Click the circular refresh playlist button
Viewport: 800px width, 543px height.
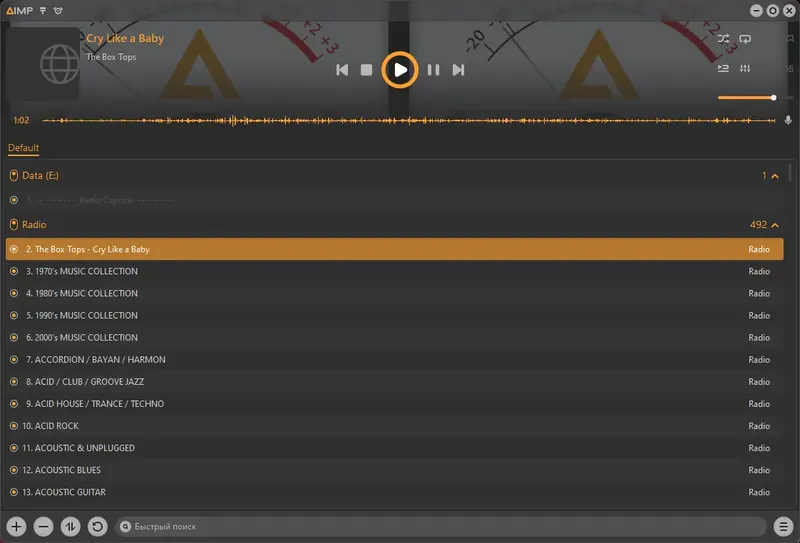pos(97,526)
